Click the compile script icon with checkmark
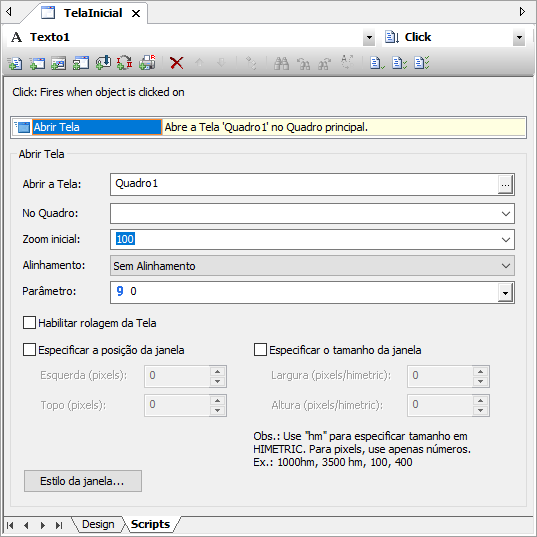The height and width of the screenshot is (537, 537). pyautogui.click(x=377, y=63)
